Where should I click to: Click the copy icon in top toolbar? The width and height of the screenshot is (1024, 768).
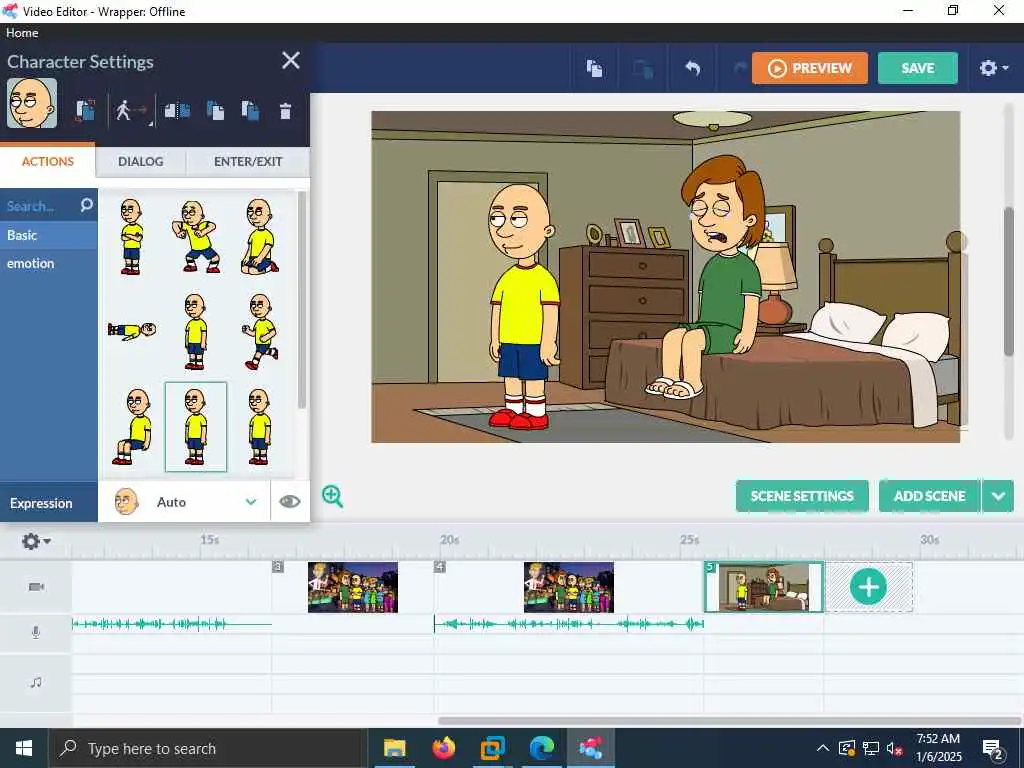click(594, 68)
